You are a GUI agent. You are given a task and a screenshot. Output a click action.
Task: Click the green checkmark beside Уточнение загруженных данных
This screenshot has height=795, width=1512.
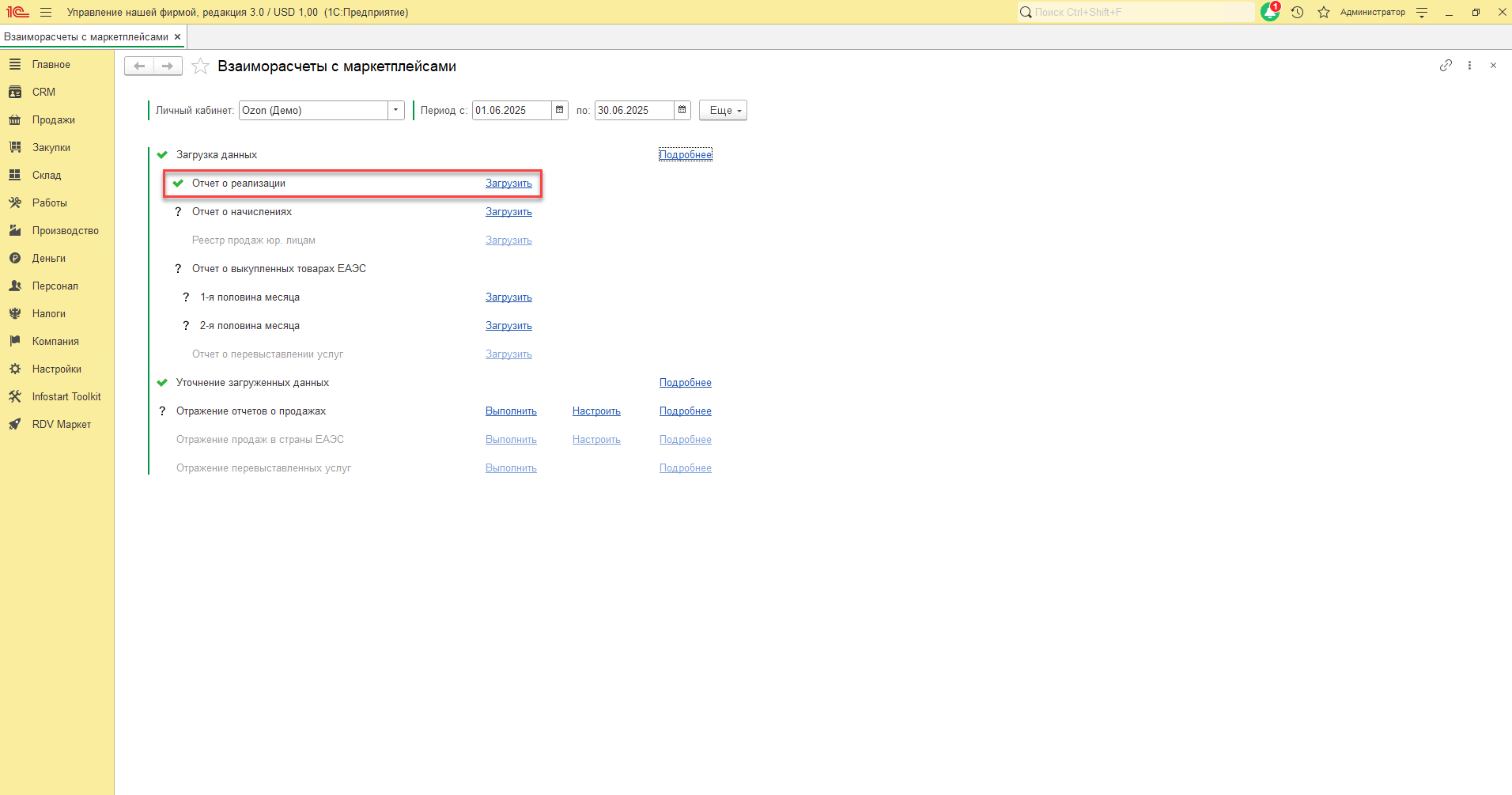click(162, 383)
